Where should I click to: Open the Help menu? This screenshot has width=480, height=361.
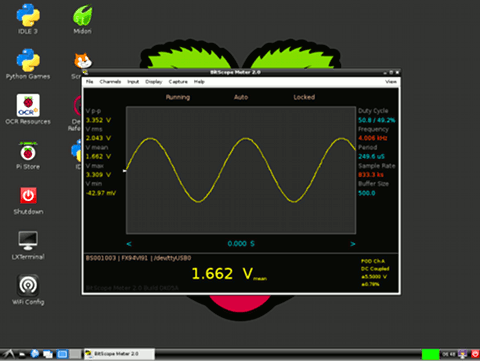(x=199, y=82)
